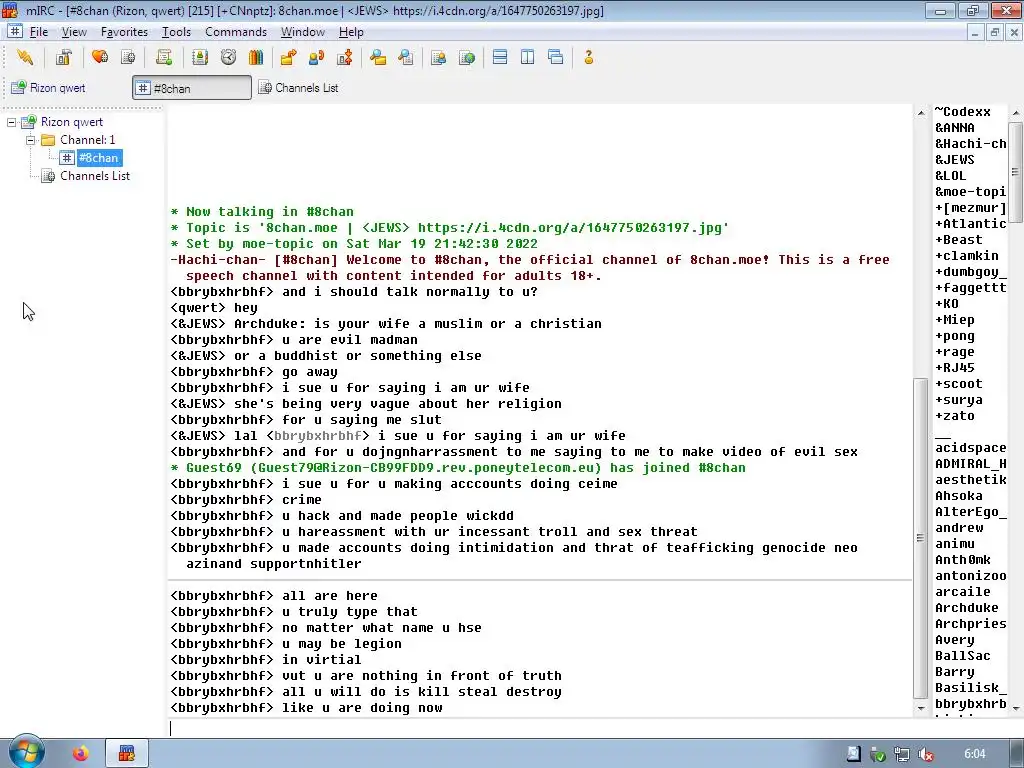
Task: Select +pong in the nicklist
Action: pos(955,336)
